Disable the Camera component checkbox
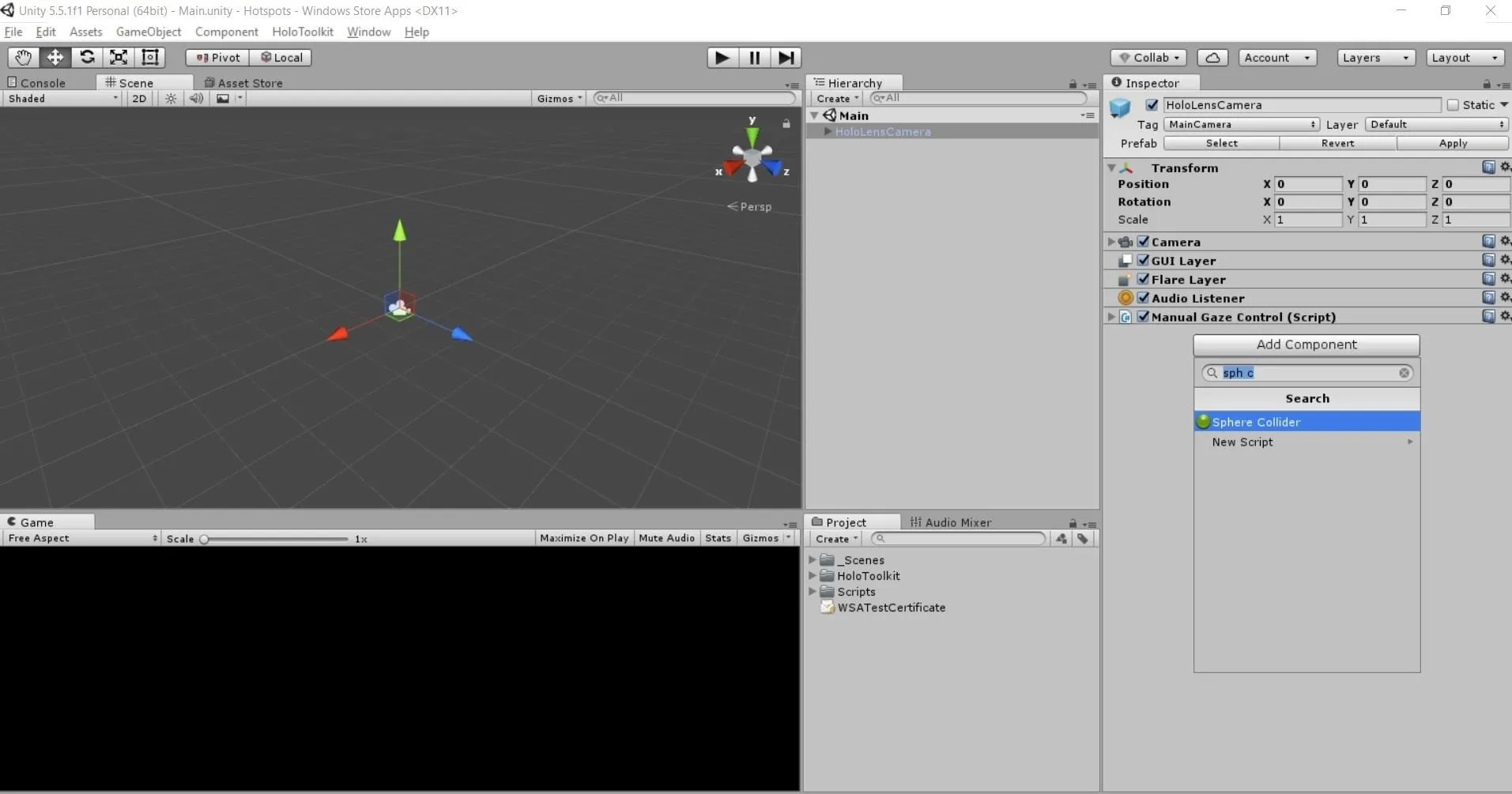The height and width of the screenshot is (794, 1512). click(x=1143, y=242)
